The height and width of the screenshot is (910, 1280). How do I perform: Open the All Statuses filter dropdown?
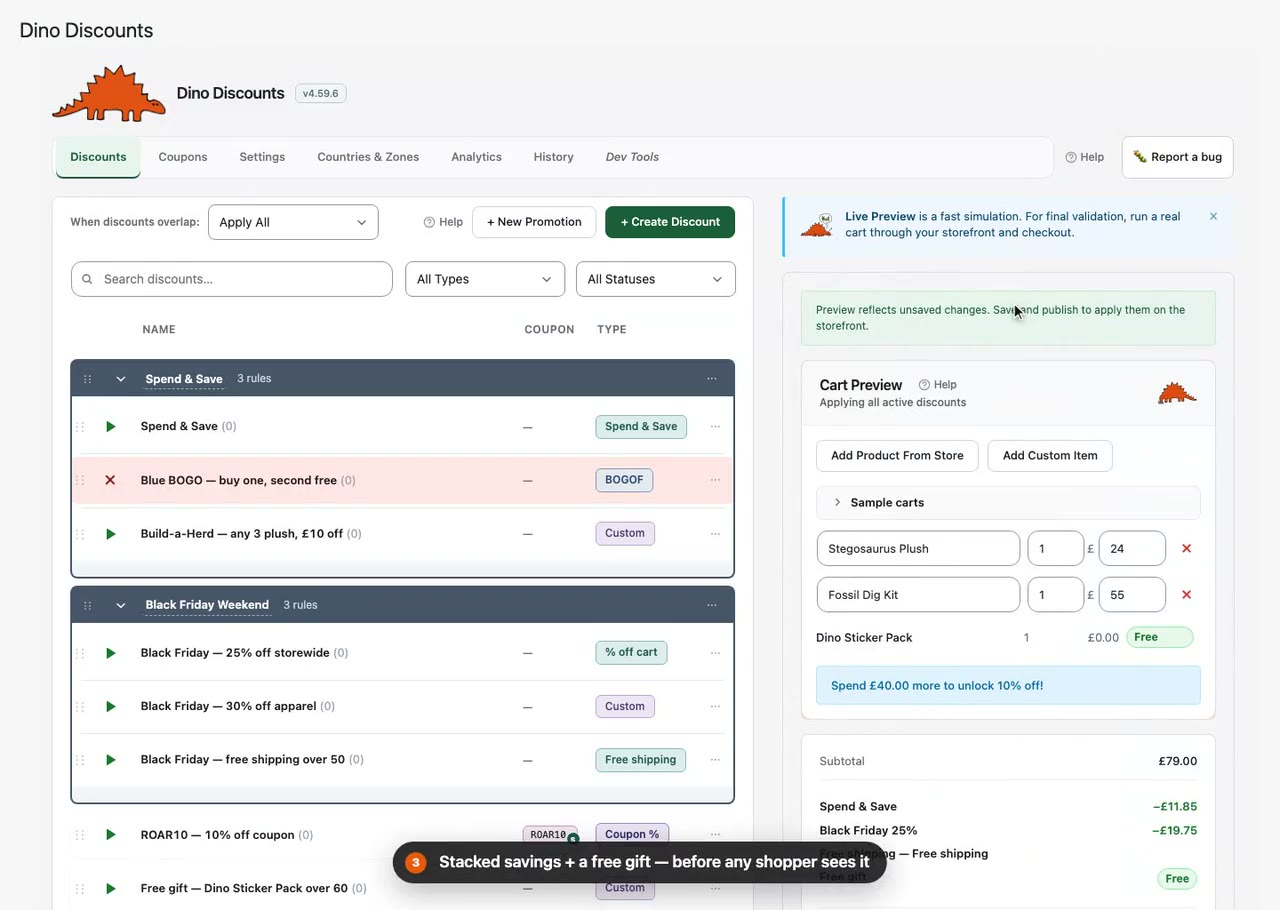[656, 279]
